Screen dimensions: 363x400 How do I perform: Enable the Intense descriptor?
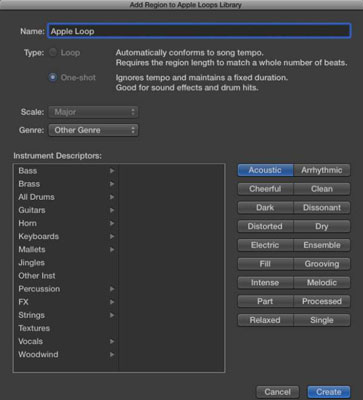[265, 283]
